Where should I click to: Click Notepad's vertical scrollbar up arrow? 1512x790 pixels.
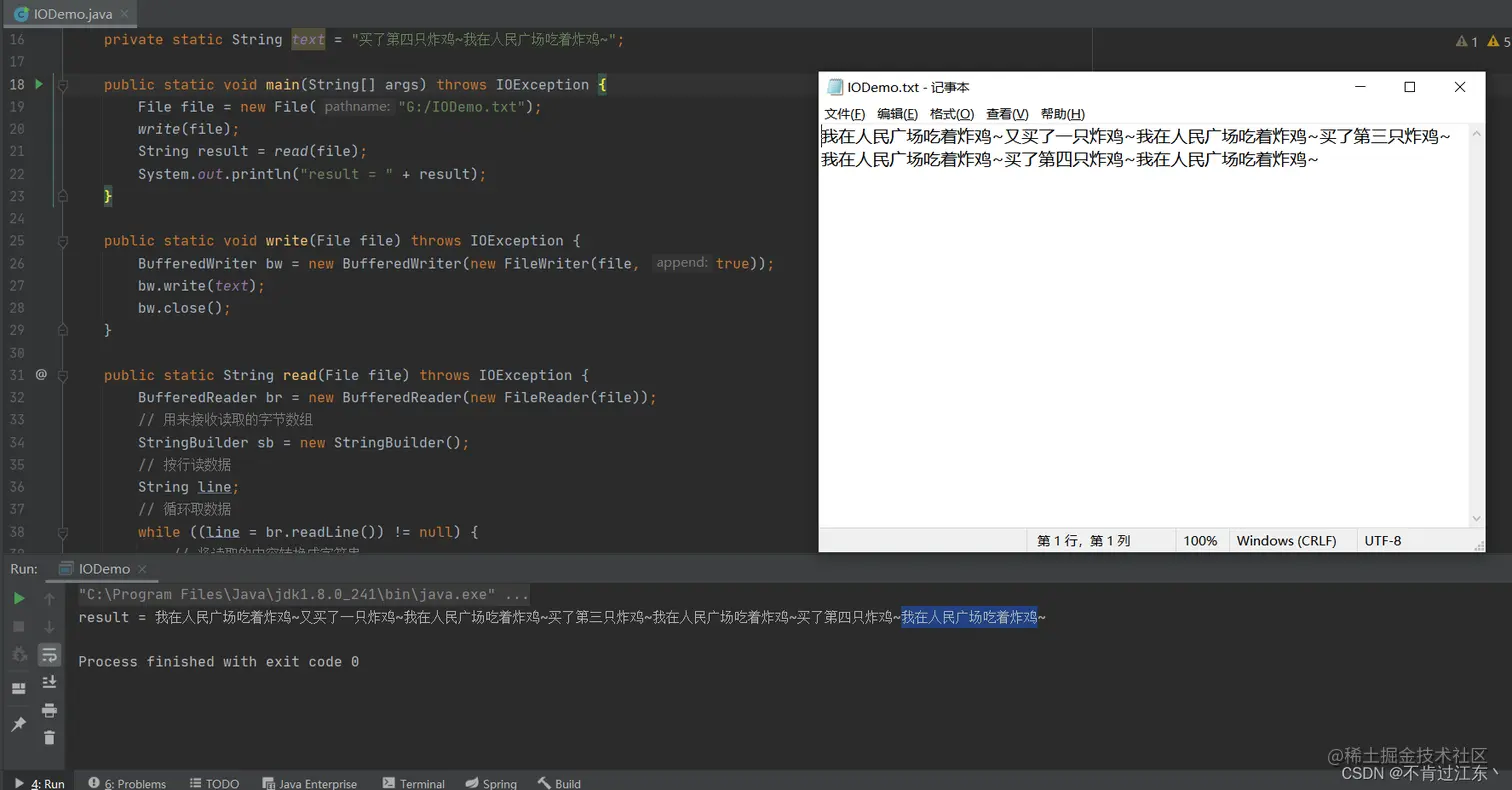tap(1476, 134)
